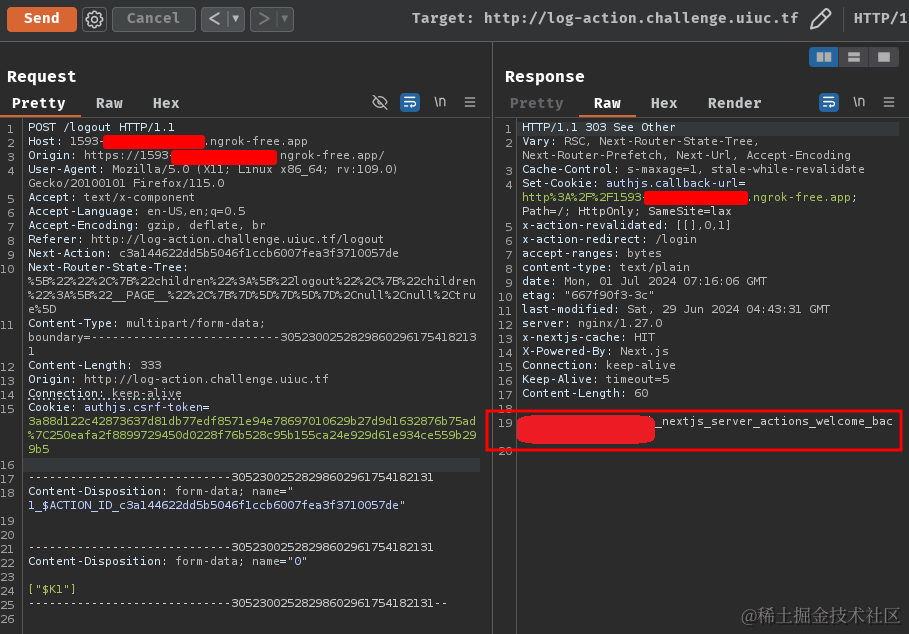This screenshot has height=634, width=909.
Task: Open the Response Hex tab
Action: pyautogui.click(x=664, y=103)
